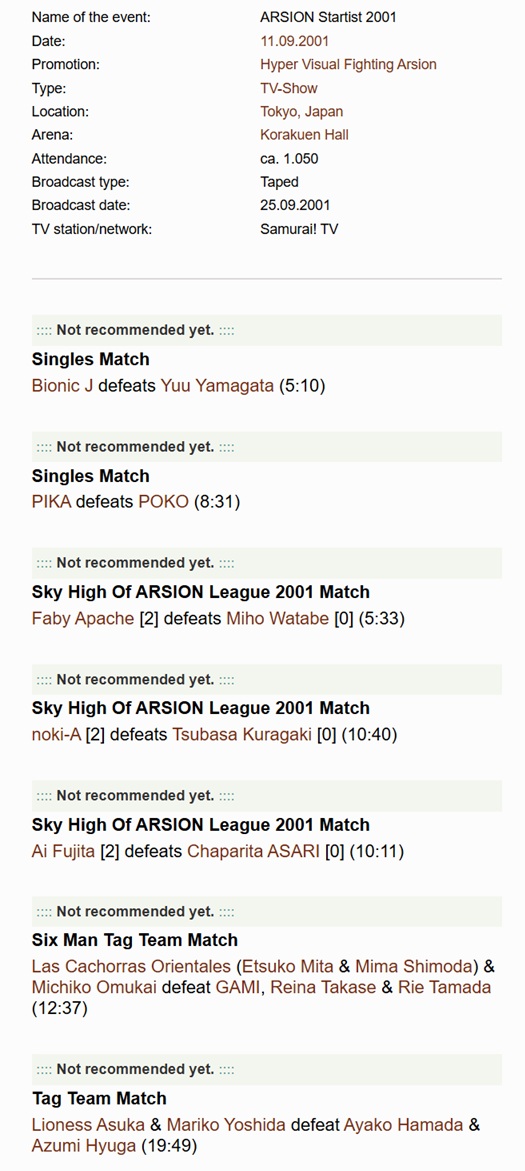Viewport: 525px width, 1171px height.
Task: Click the TV-Show type link
Action: coord(288,88)
